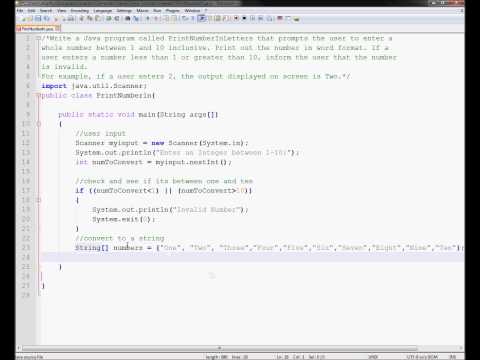480x360 pixels.
Task: Toggle Show All Characters in the toolbar
Action: click(x=193, y=19)
